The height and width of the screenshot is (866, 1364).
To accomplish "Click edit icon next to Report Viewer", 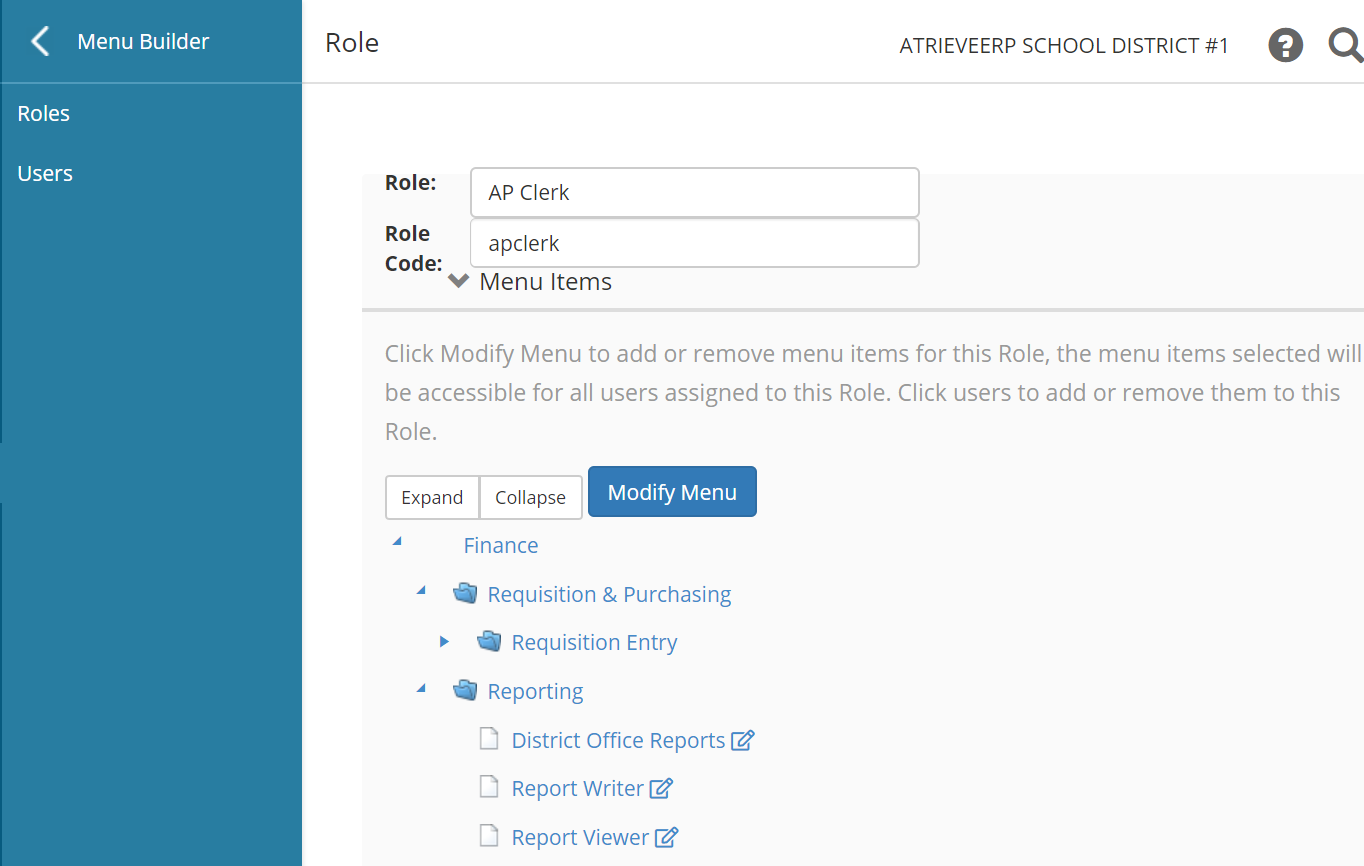I will 667,838.
